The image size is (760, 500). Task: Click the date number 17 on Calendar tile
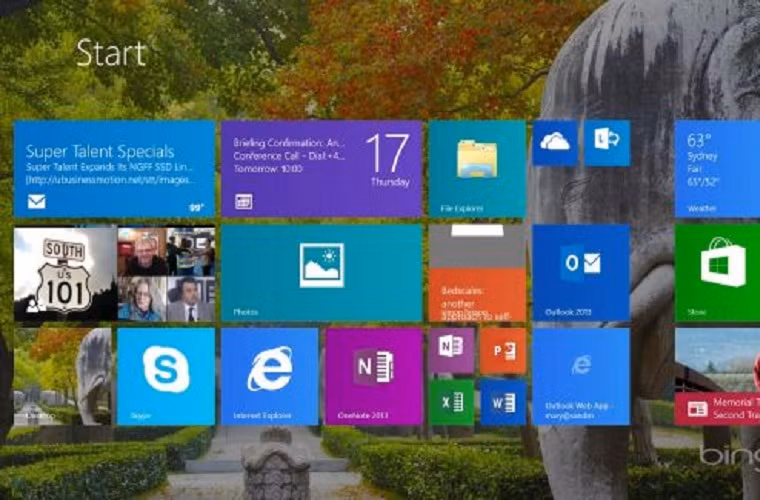point(388,154)
